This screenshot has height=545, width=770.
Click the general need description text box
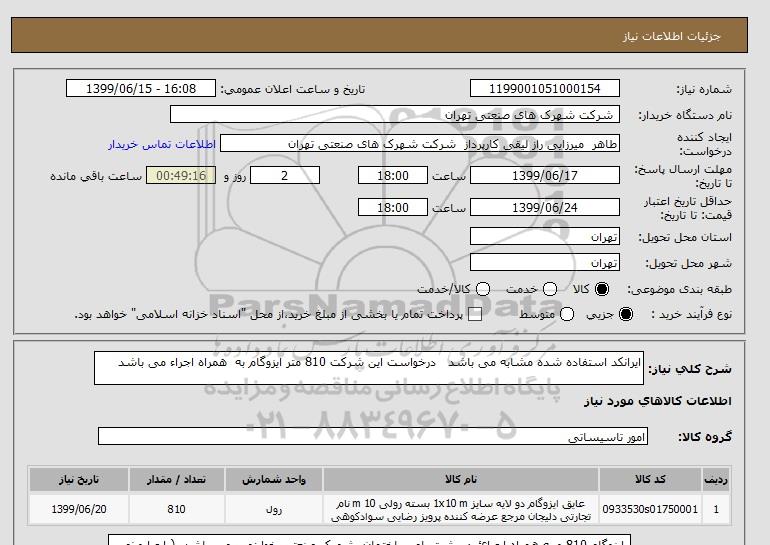369,368
